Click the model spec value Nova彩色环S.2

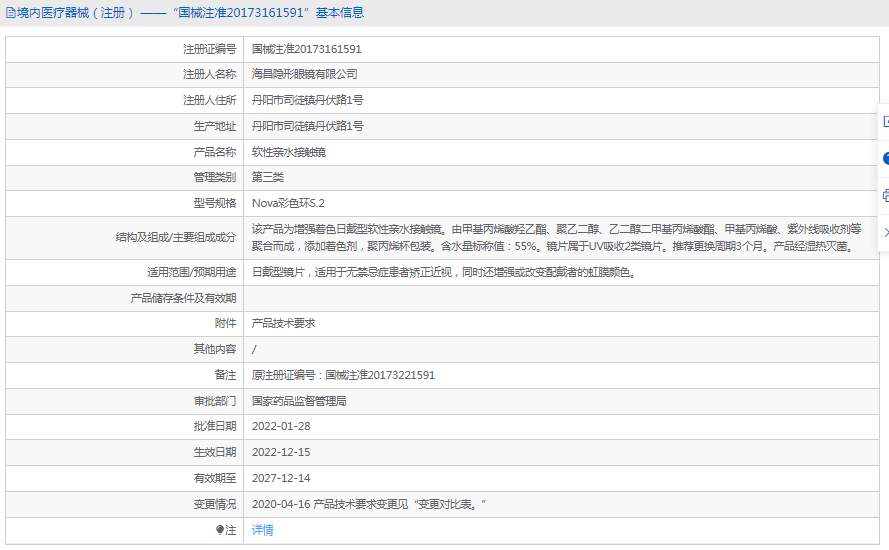(x=288, y=203)
